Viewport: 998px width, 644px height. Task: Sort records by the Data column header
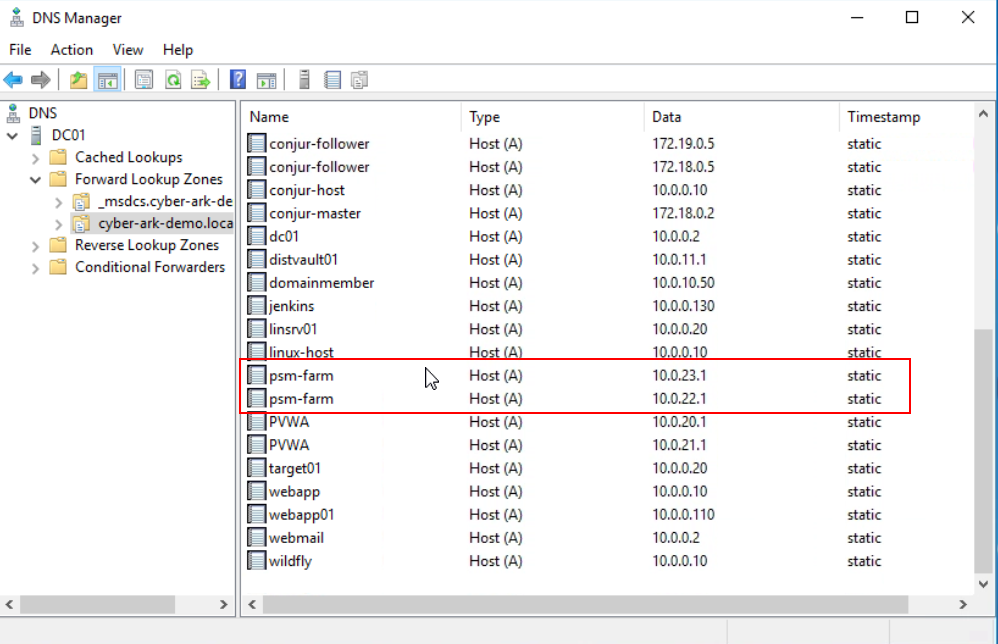pos(741,117)
